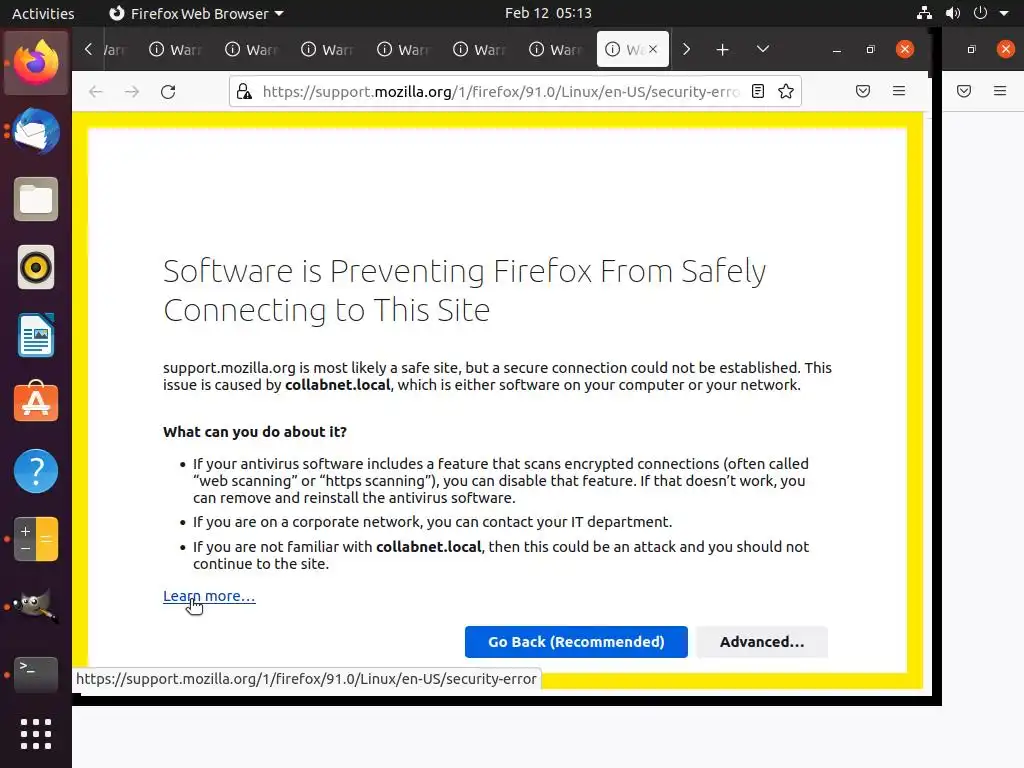This screenshot has height=768, width=1024.
Task: Close the front Firefox window
Action: point(904,49)
